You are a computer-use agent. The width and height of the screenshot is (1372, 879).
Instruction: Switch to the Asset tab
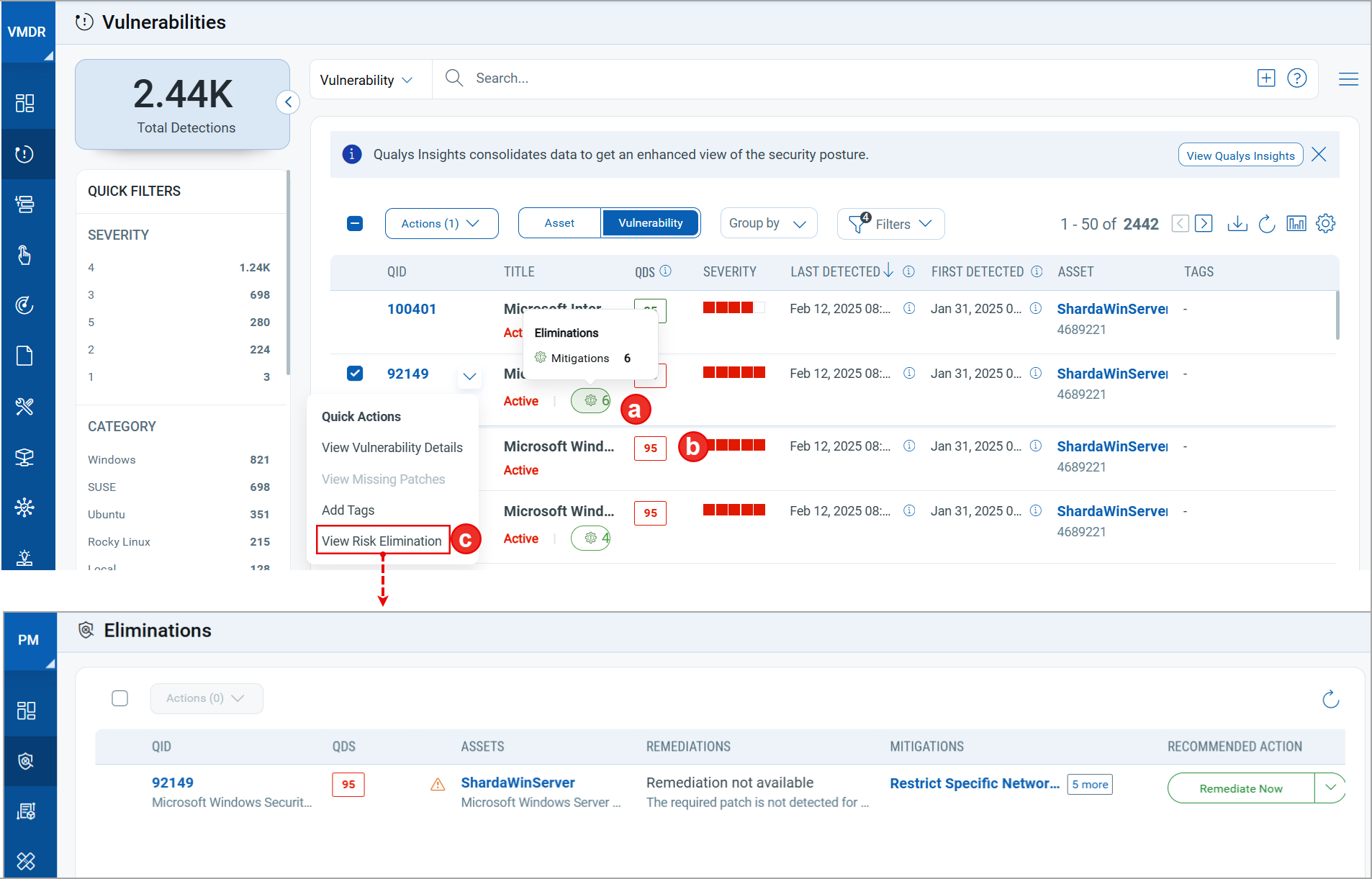559,223
